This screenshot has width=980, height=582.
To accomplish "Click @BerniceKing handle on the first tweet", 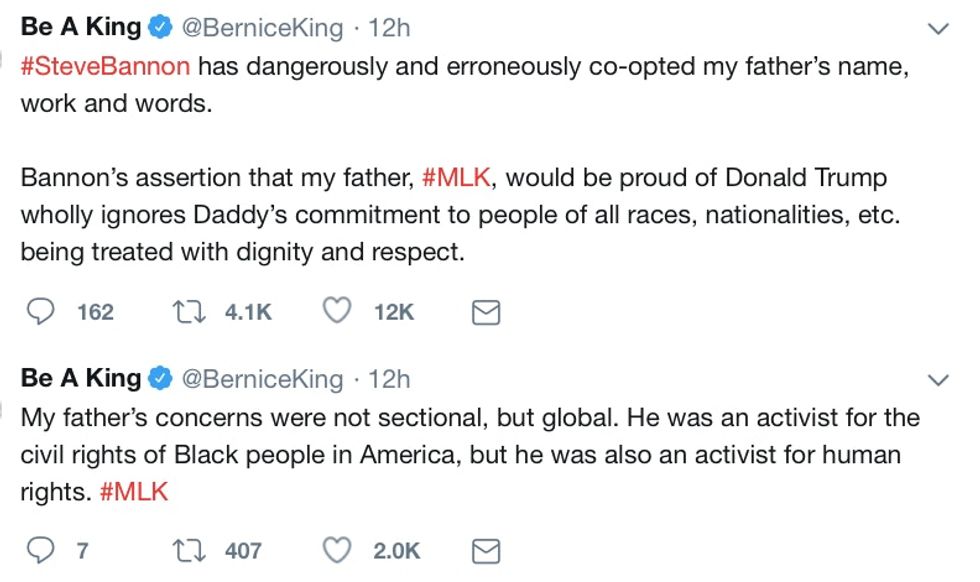I will click(261, 28).
